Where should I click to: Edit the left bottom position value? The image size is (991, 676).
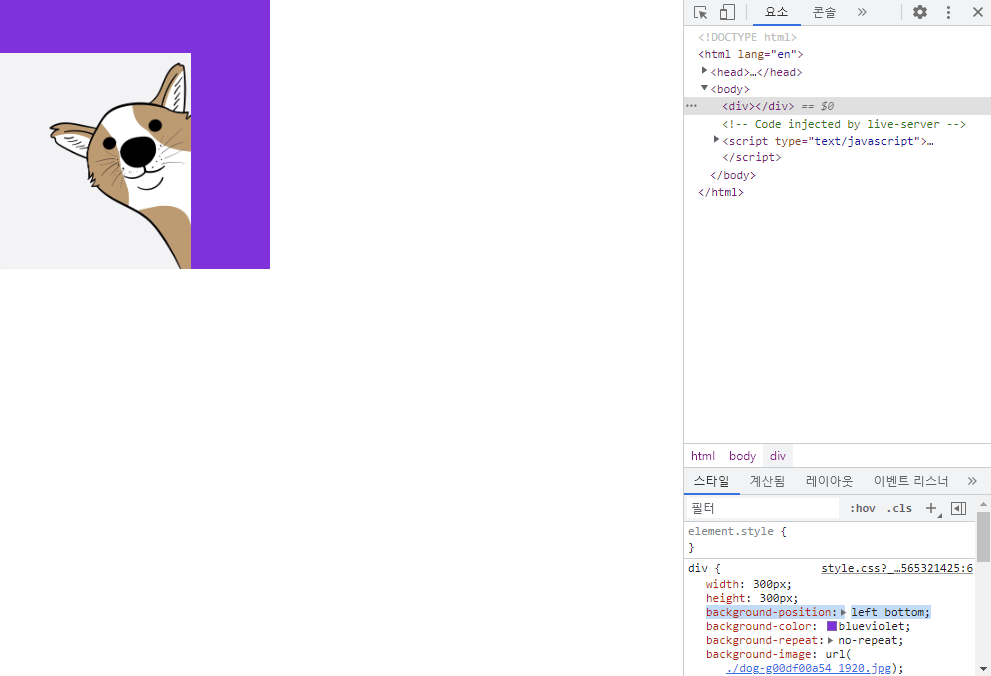(889, 612)
